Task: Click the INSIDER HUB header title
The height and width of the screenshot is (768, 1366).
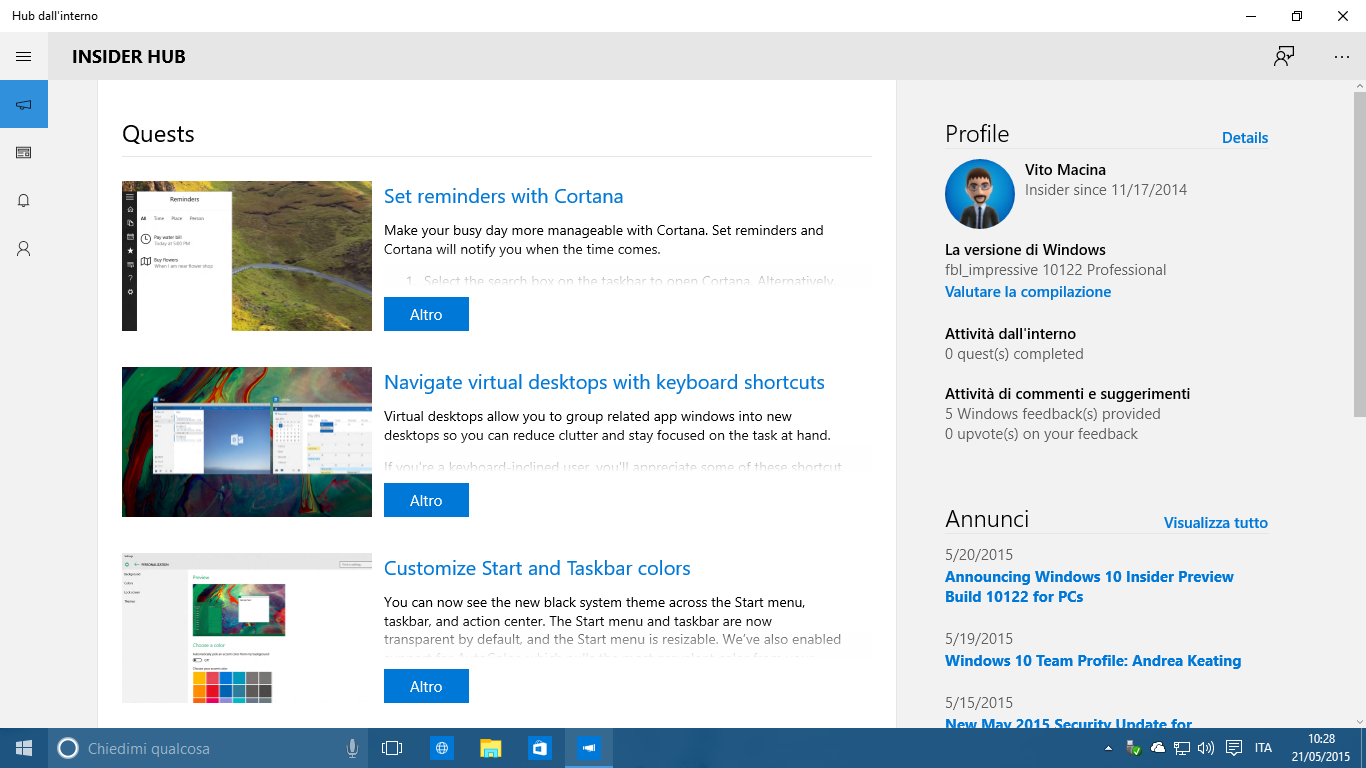Action: [x=129, y=57]
